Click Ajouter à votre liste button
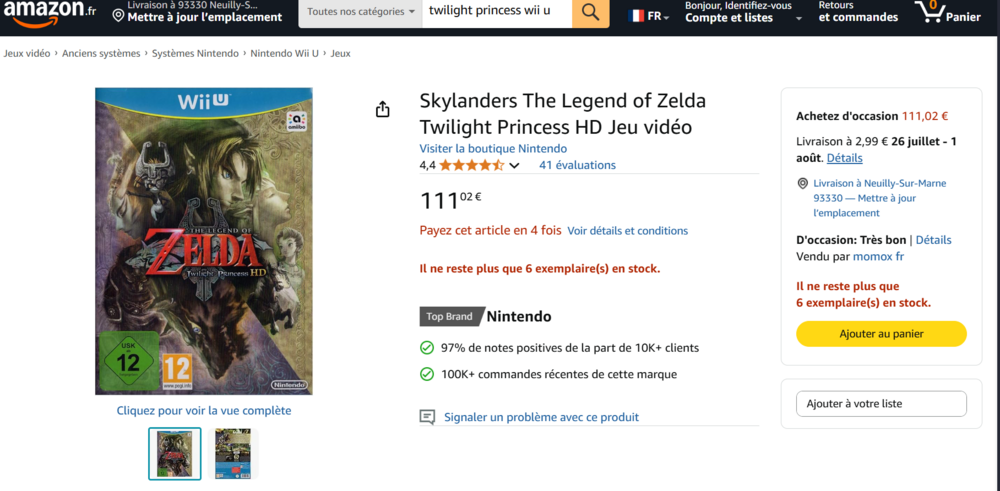 pos(881,403)
